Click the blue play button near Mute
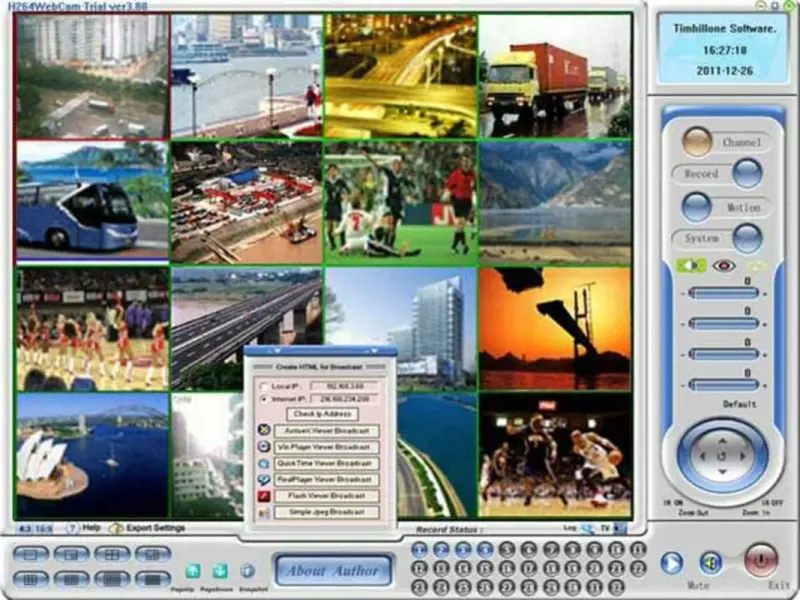 [x=671, y=563]
